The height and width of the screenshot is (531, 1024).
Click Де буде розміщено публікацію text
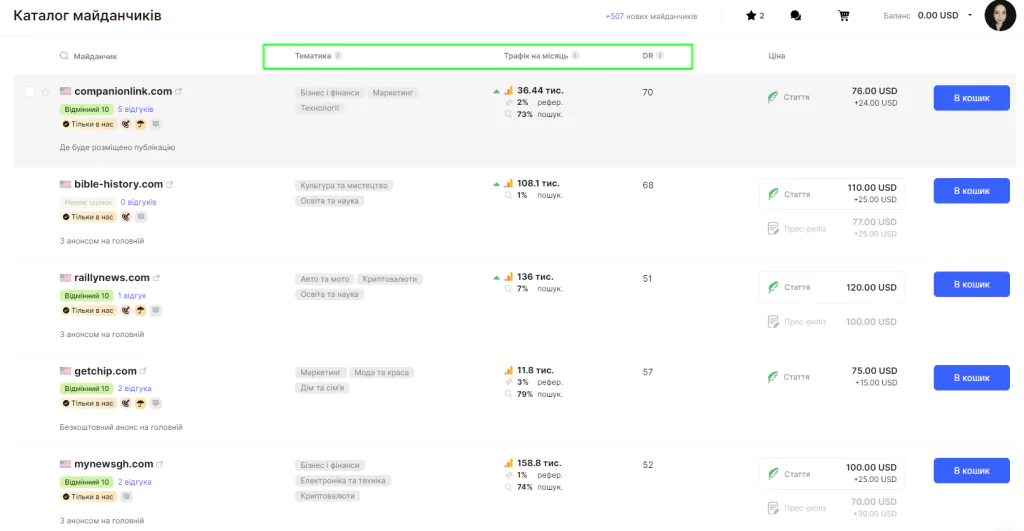117,148
